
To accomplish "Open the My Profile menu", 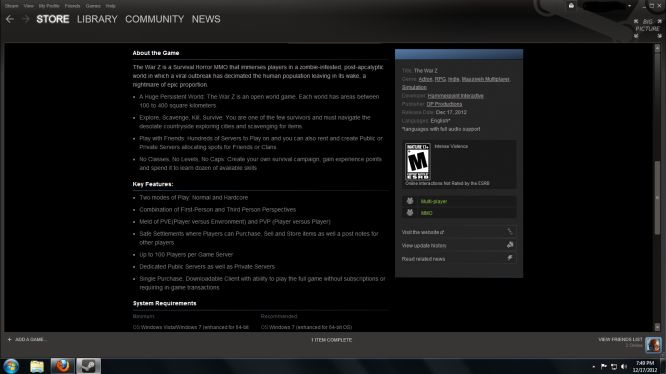I will click(x=49, y=6).
